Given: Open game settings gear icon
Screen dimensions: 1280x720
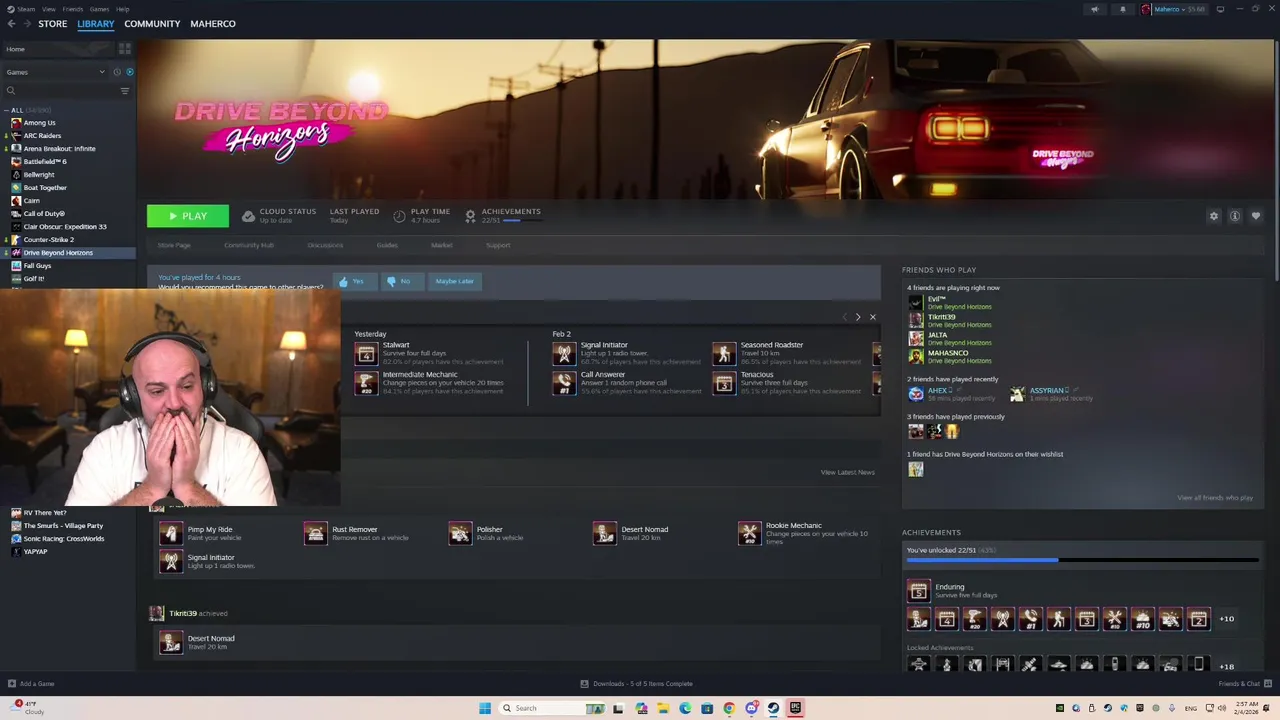Looking at the screenshot, I should 1214,216.
